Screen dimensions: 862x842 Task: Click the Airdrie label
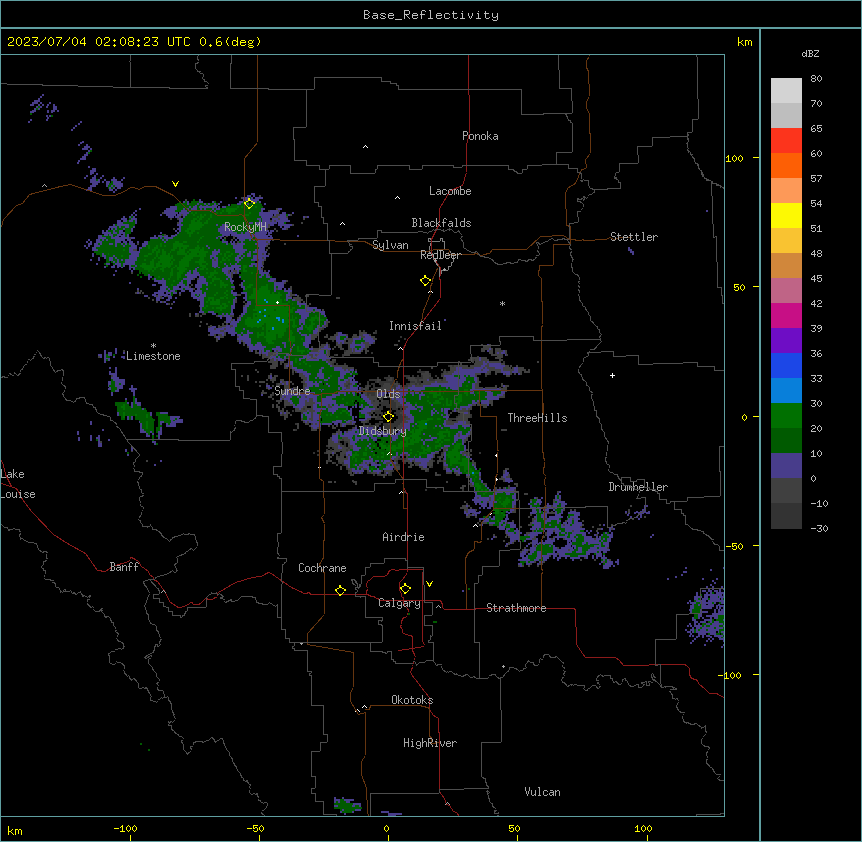[403, 537]
